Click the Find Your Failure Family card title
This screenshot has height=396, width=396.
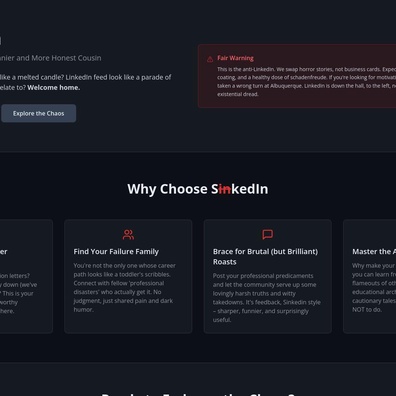[116, 252]
